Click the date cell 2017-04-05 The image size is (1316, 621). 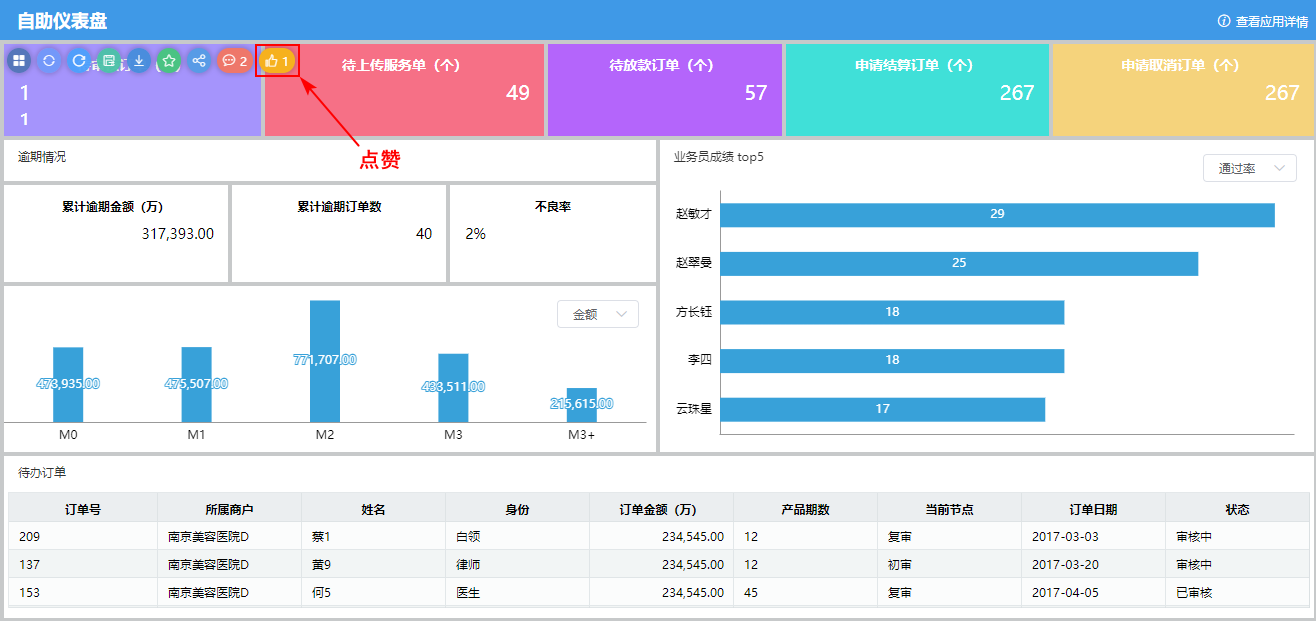[1093, 592]
